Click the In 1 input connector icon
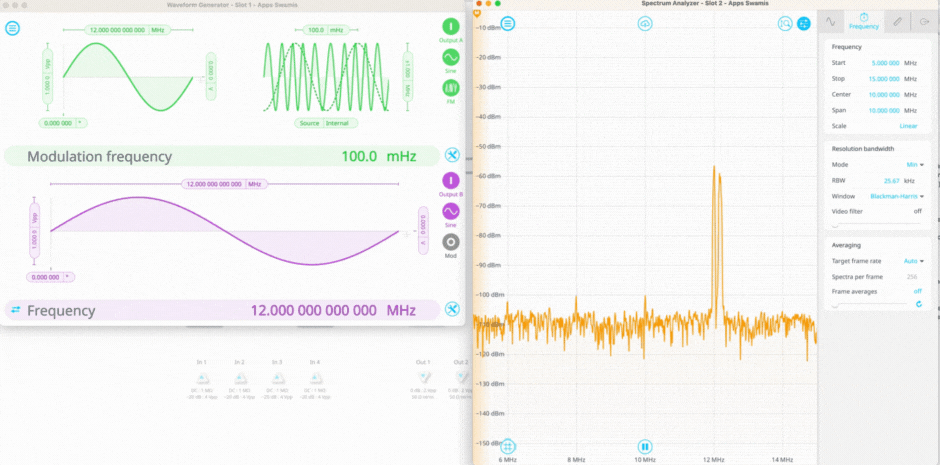This screenshot has width=940, height=465. point(202,379)
